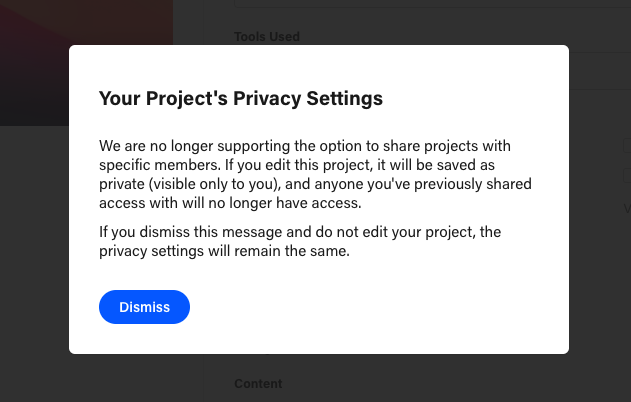Focus the input field below Tools Used
Viewport: 631px width, 402px height.
pyautogui.click(x=599, y=66)
